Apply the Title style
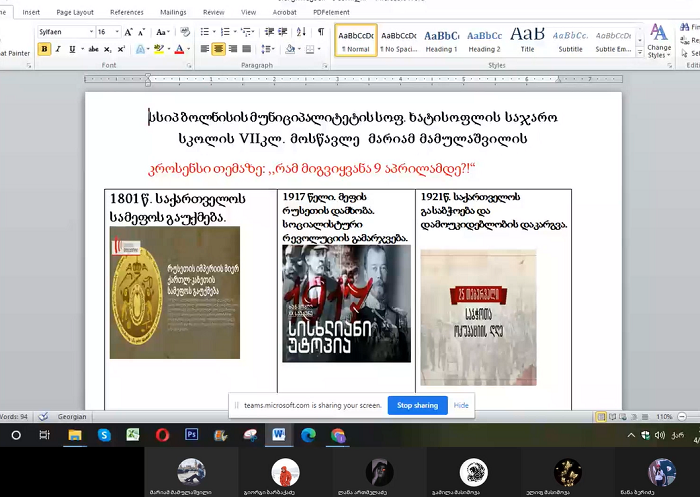The width and height of the screenshot is (700, 497). (527, 41)
